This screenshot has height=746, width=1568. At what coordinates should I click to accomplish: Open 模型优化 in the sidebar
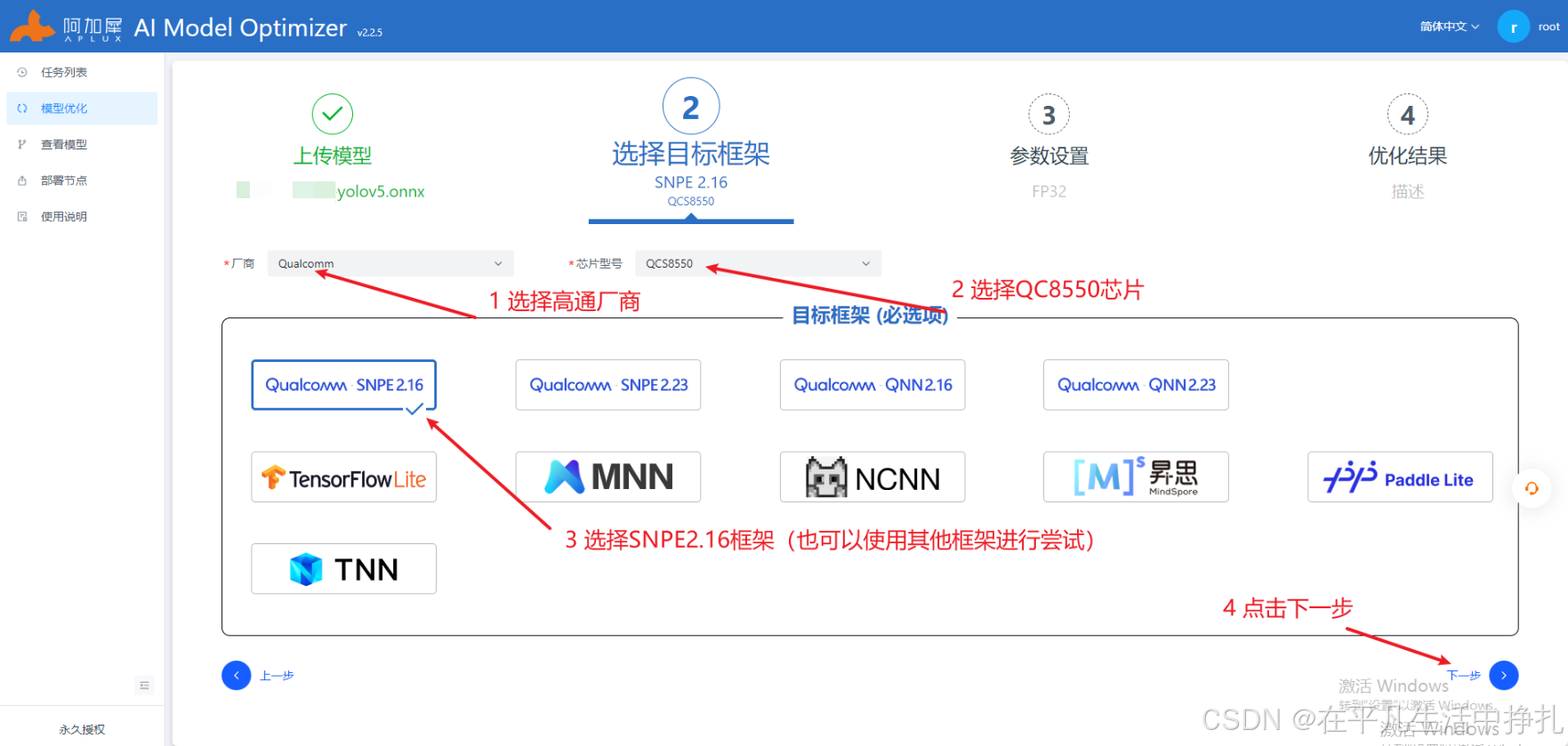pyautogui.click(x=82, y=108)
